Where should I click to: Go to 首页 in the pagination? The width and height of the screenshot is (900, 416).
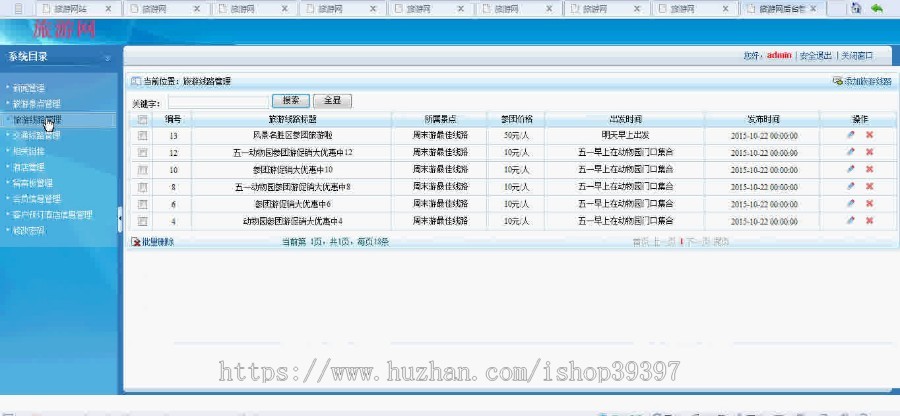pos(640,242)
